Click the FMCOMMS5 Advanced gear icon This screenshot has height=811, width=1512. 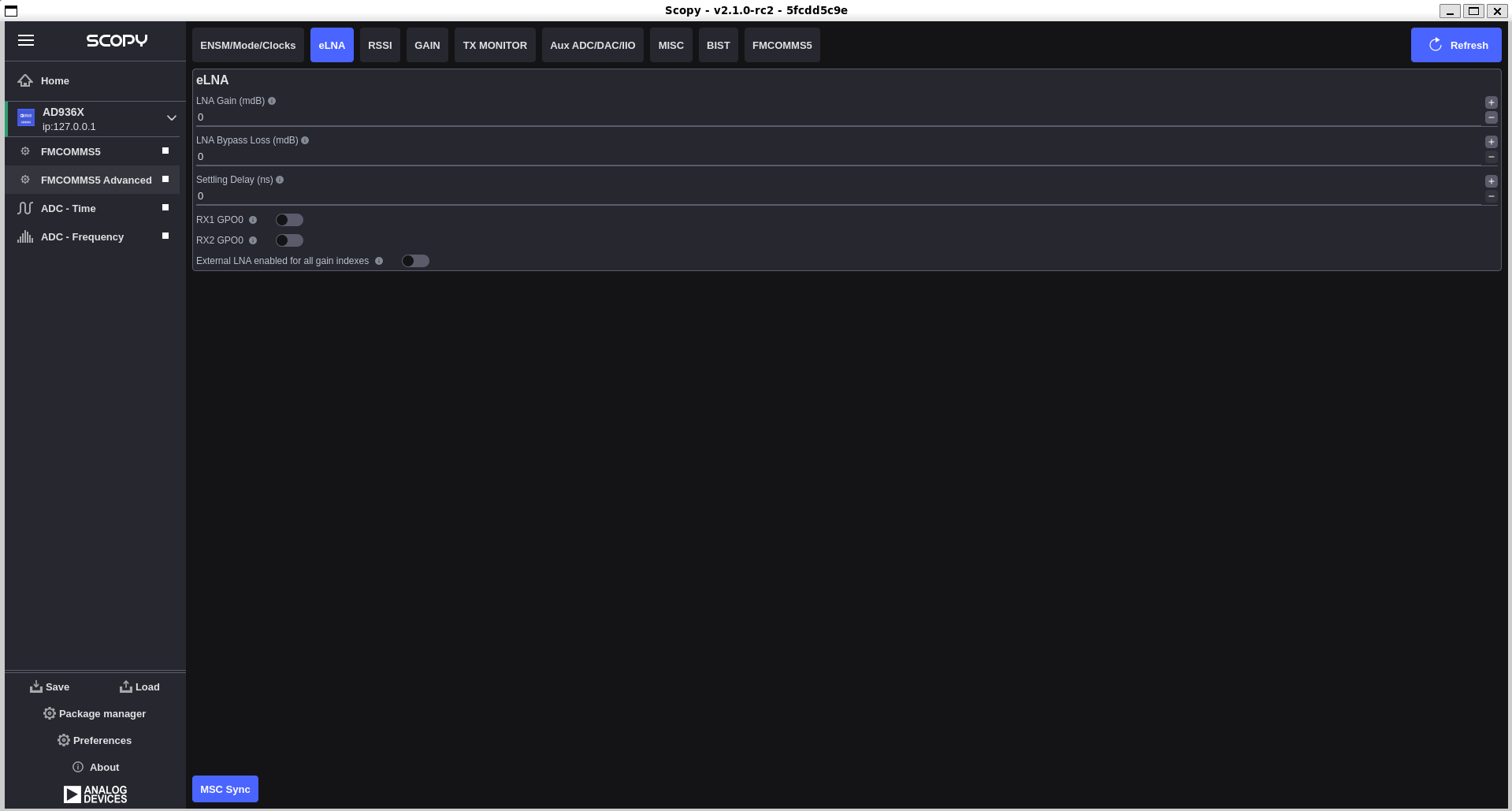pyautogui.click(x=25, y=180)
